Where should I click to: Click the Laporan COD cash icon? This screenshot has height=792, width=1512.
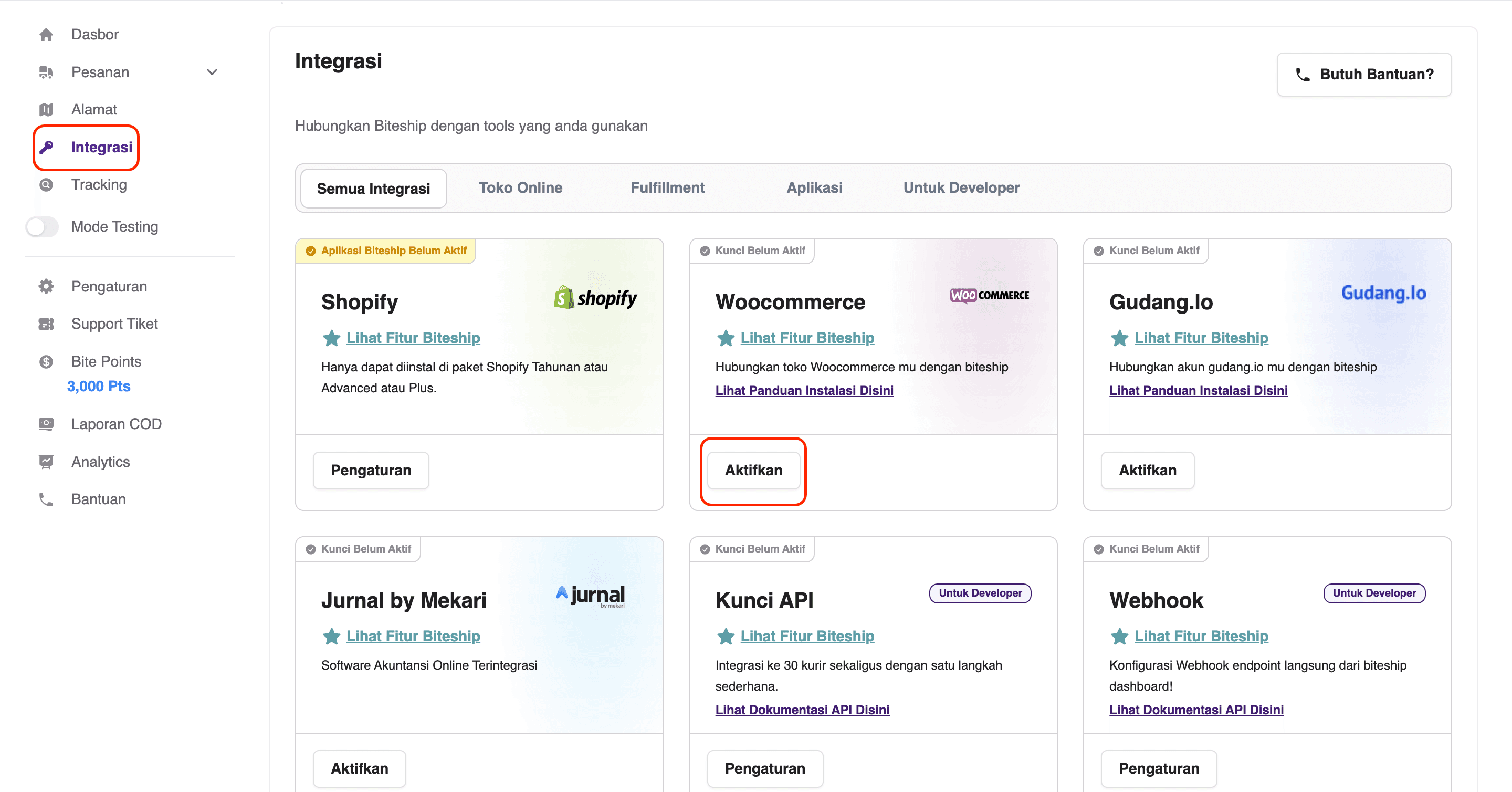pyautogui.click(x=46, y=424)
